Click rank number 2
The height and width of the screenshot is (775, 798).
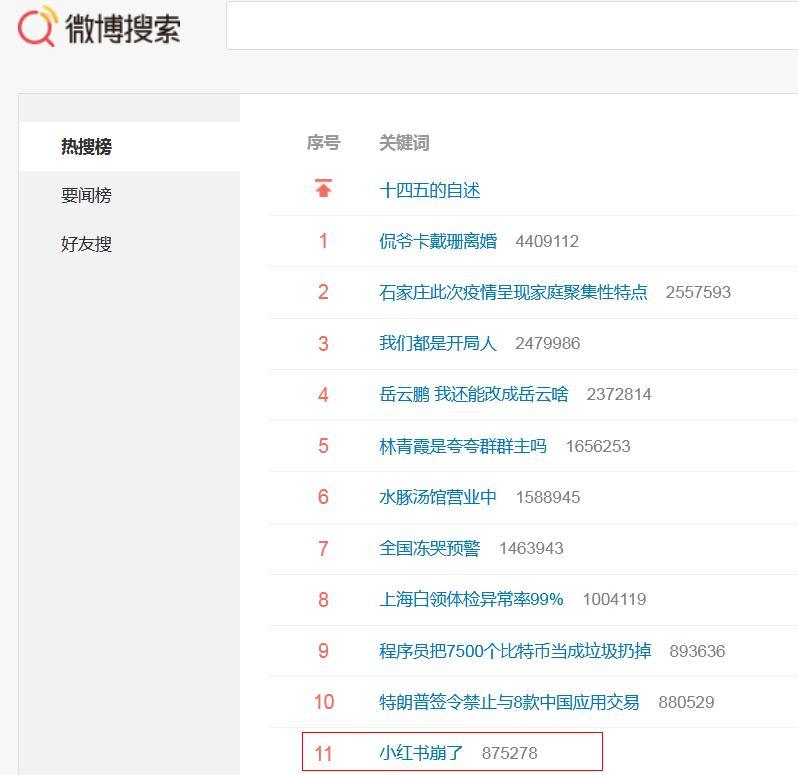click(323, 292)
